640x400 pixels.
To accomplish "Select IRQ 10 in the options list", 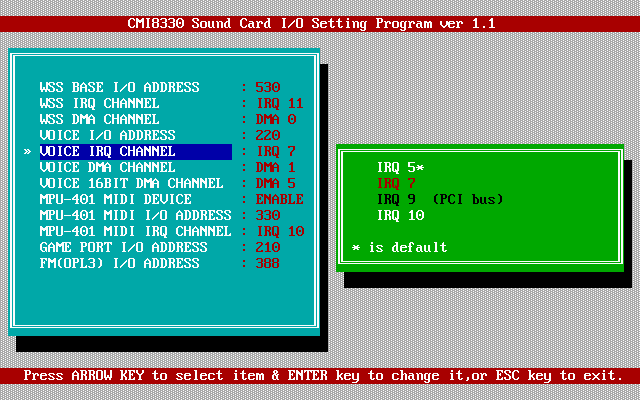I will pyautogui.click(x=400, y=215).
